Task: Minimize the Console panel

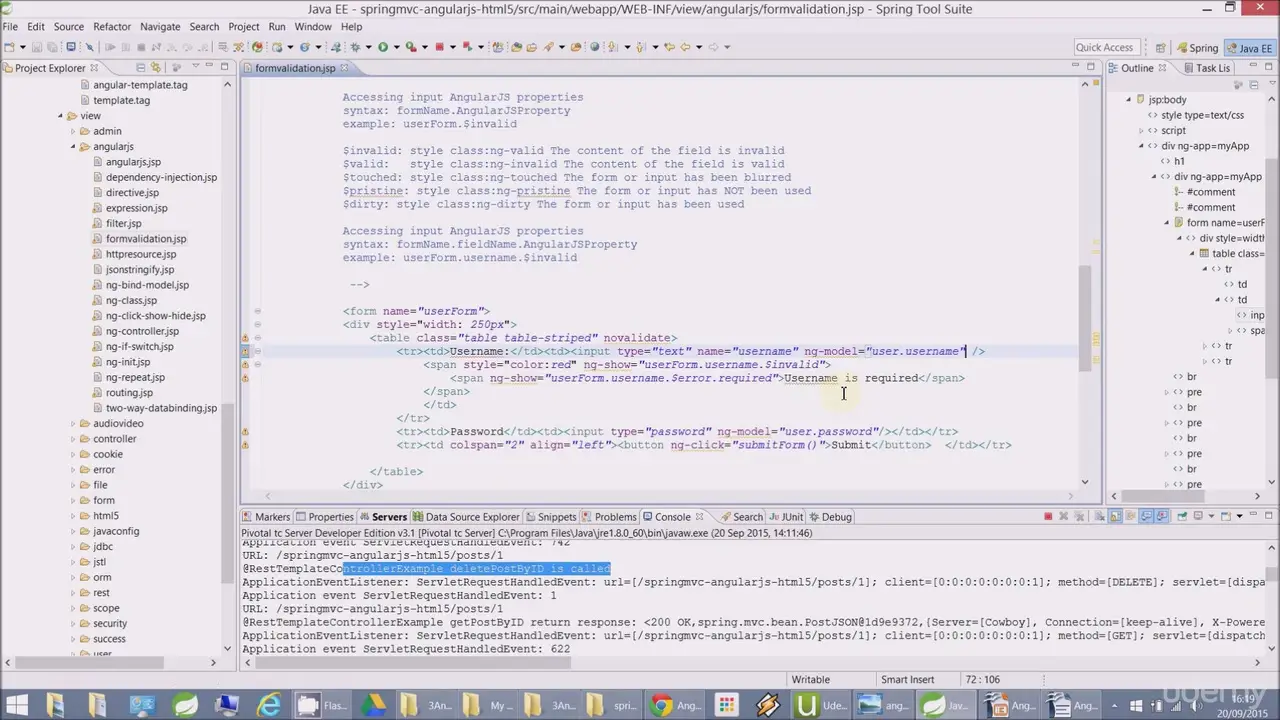Action: pyautogui.click(x=1253, y=515)
